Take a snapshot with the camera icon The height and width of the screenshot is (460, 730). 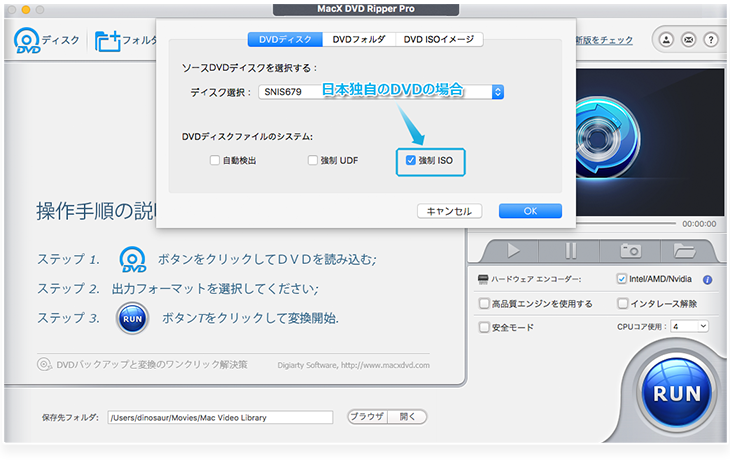click(631, 250)
